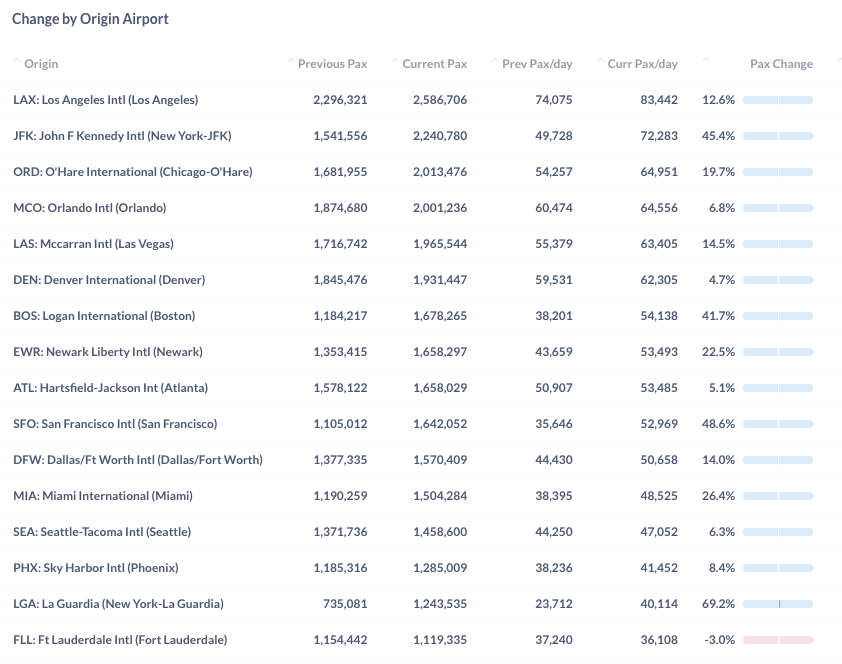
Task: Click the LAX Los Angeles Intl row
Action: tap(421, 100)
